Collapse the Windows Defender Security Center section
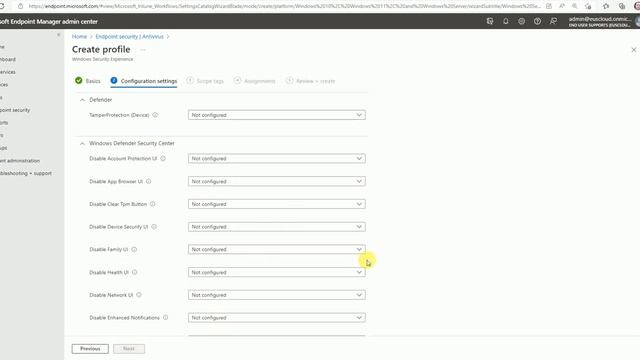Screen dimensions: 640x360 coord(82,143)
